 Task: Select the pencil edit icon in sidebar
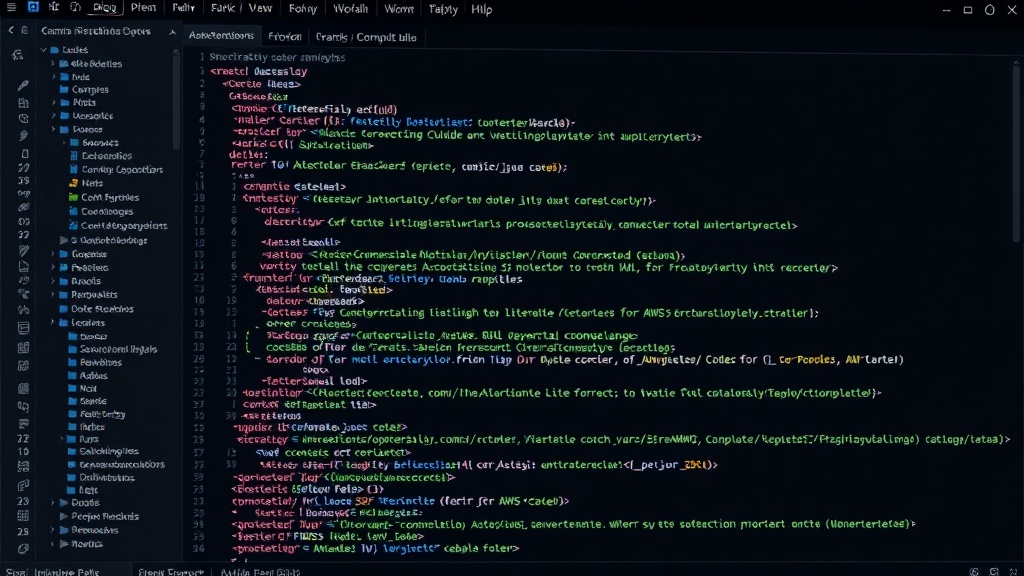coord(23,85)
